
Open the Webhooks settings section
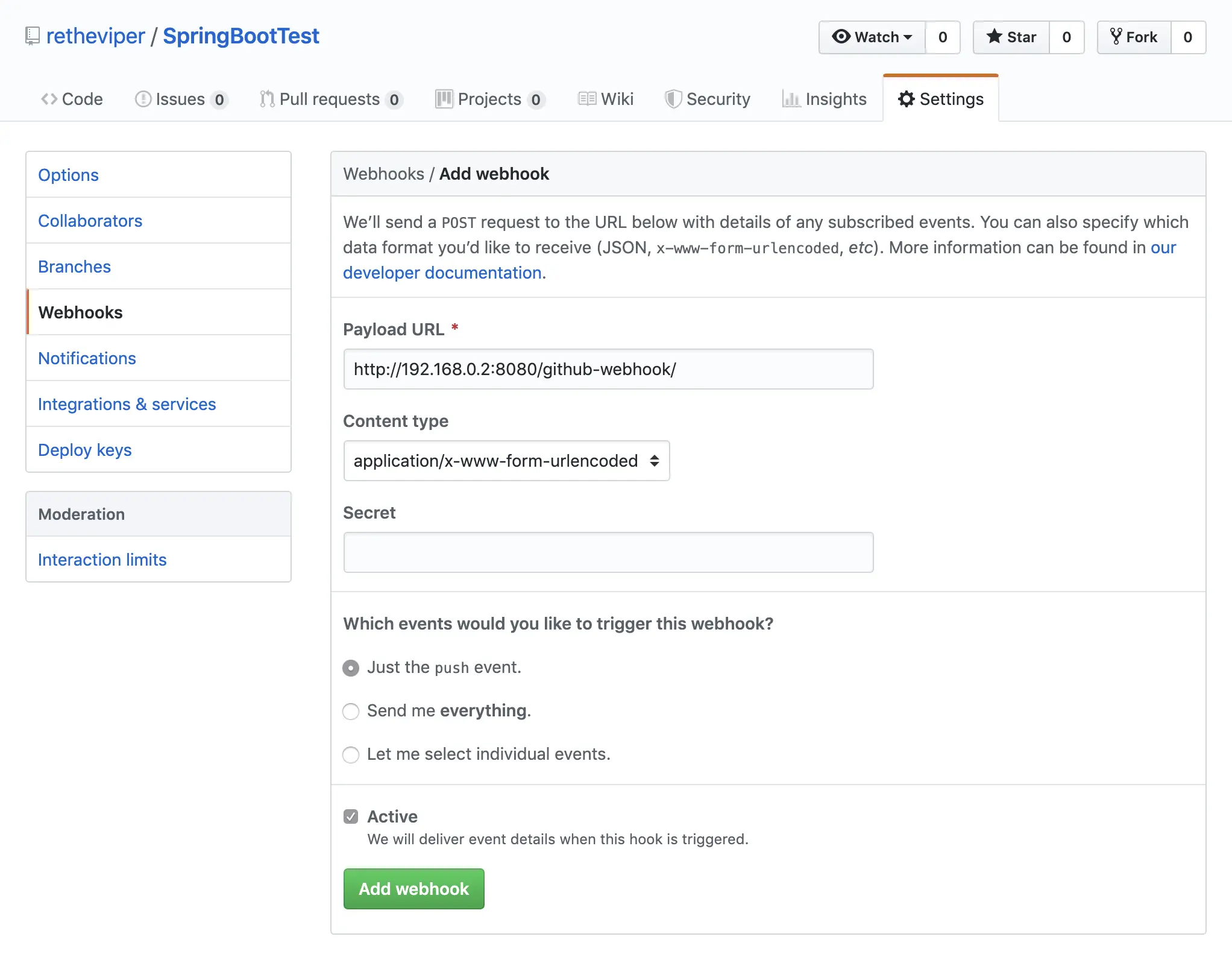tap(80, 311)
